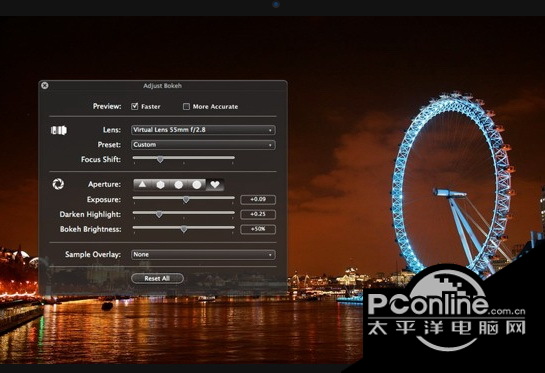The width and height of the screenshot is (545, 373).
Task: Toggle the Faster preview checkbox
Action: pyautogui.click(x=135, y=106)
